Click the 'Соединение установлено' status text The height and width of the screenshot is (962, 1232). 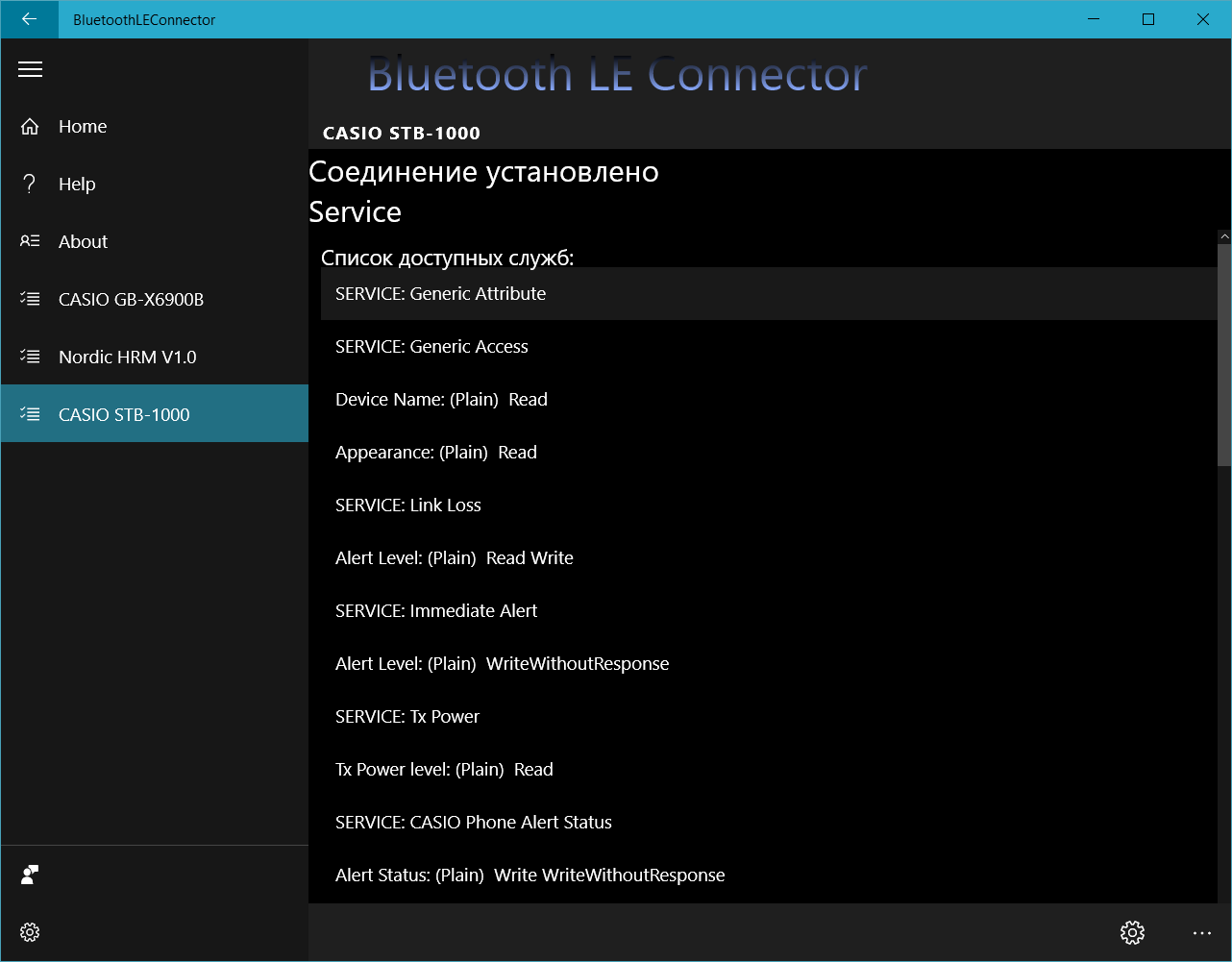[x=483, y=172]
